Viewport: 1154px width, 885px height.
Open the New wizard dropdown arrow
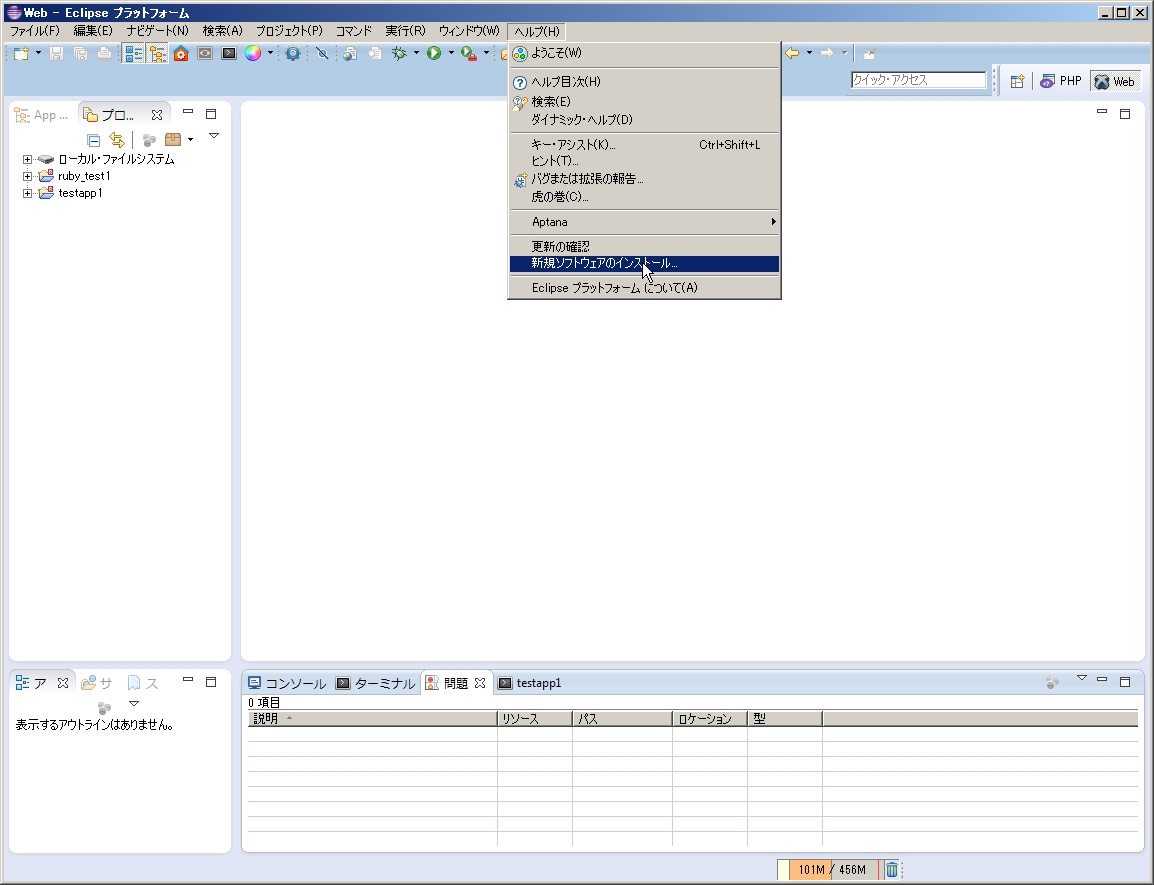click(x=38, y=53)
